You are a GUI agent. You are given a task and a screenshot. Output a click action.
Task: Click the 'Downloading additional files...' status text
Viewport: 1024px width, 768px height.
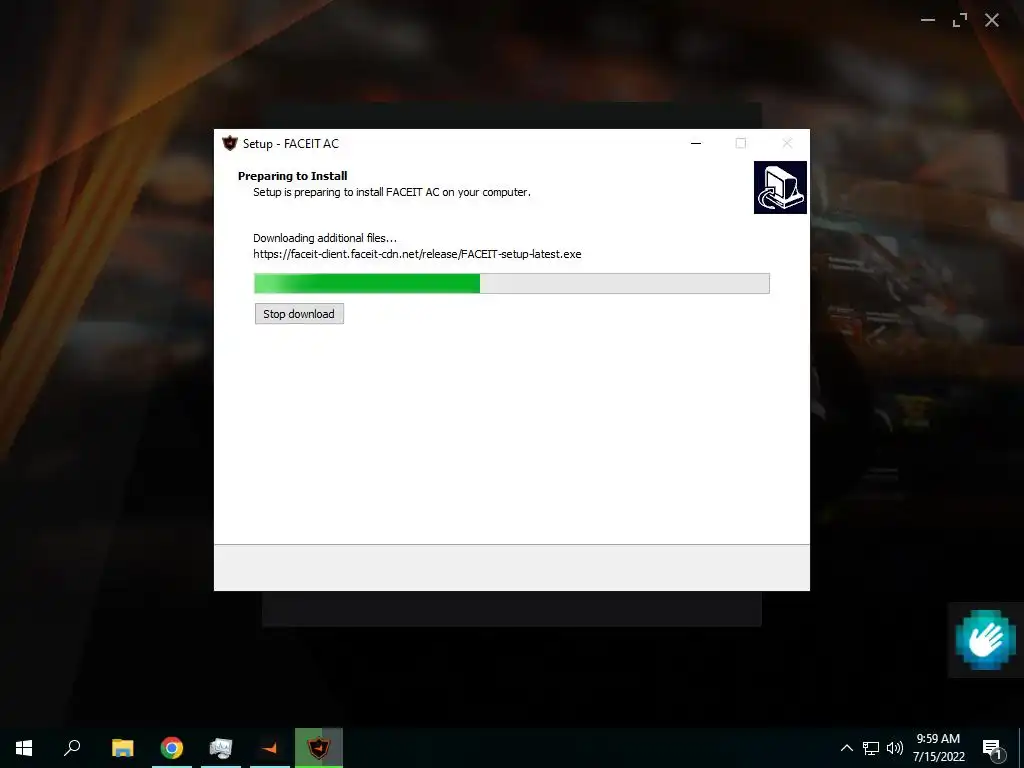click(325, 238)
